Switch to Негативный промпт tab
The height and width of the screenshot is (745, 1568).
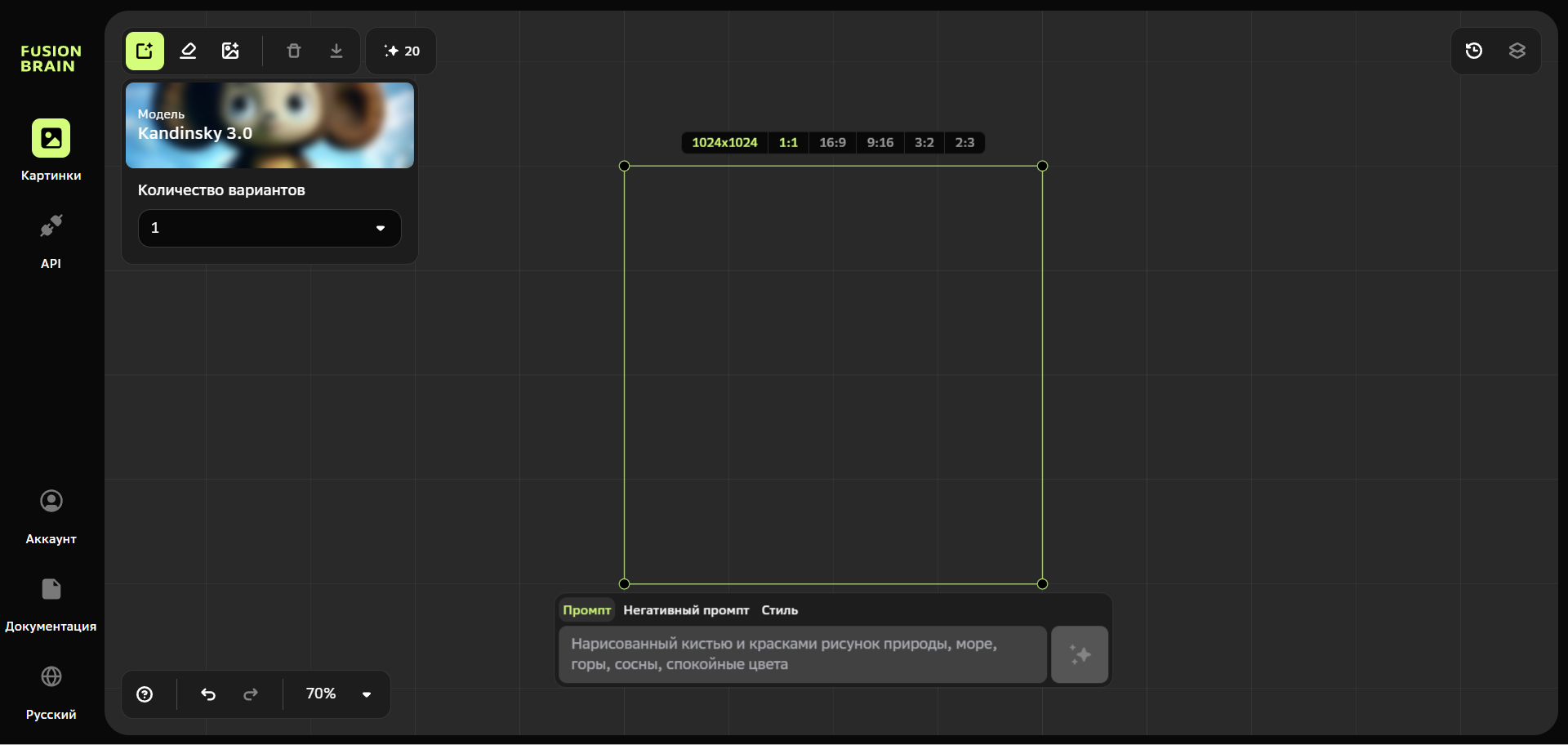(686, 610)
